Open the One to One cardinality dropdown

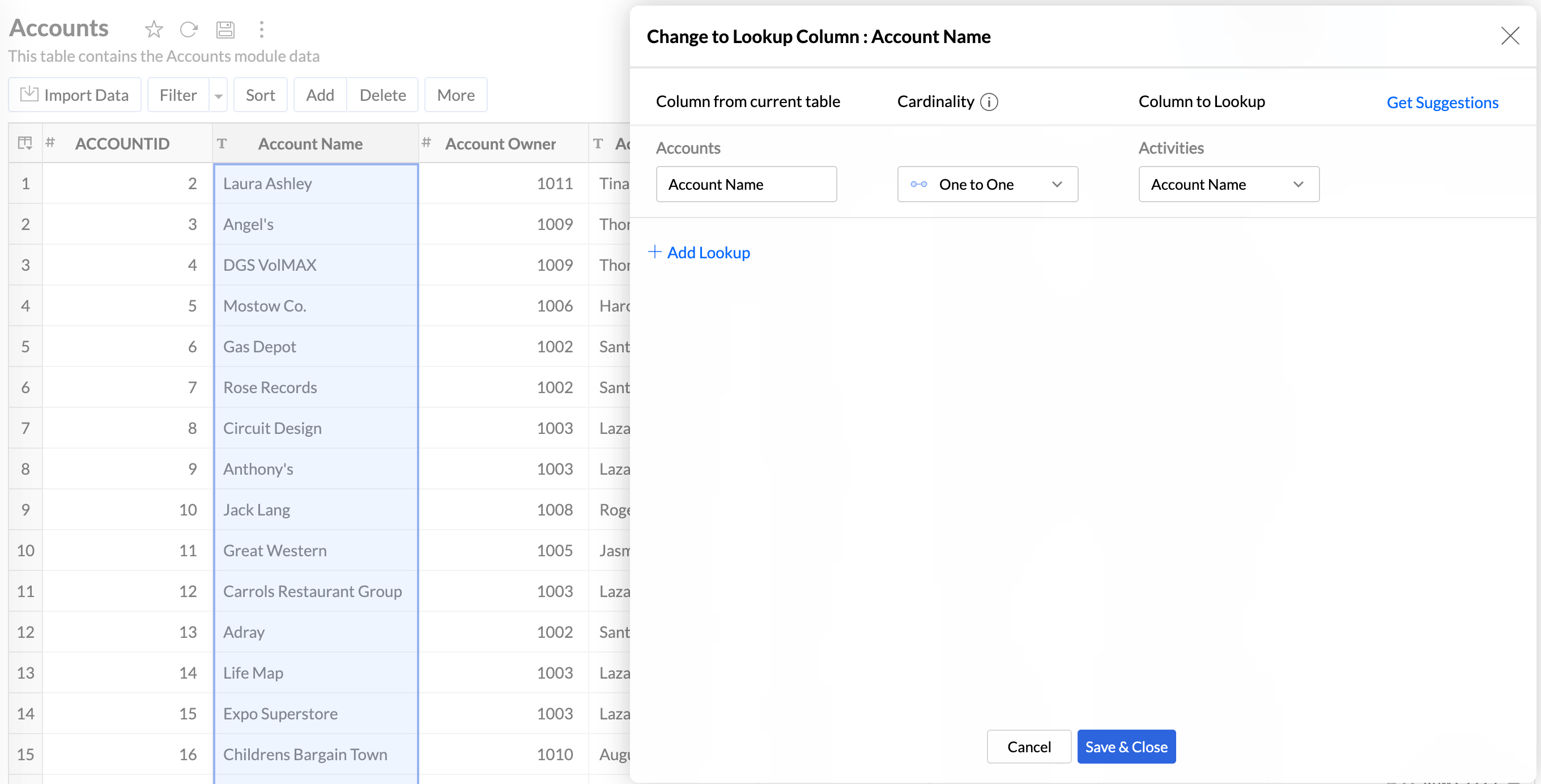pos(987,184)
